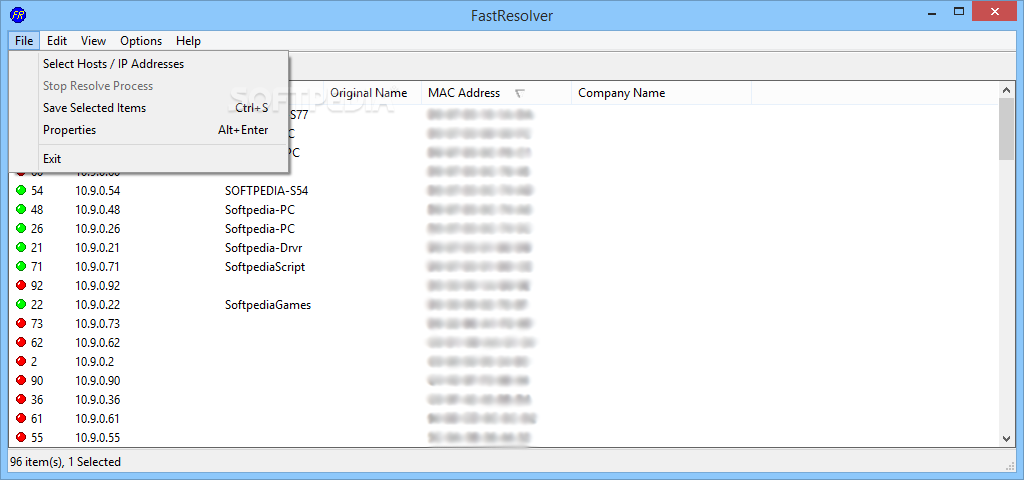The height and width of the screenshot is (480, 1024).
Task: Click the red status icon for host 90
Action: point(21,380)
